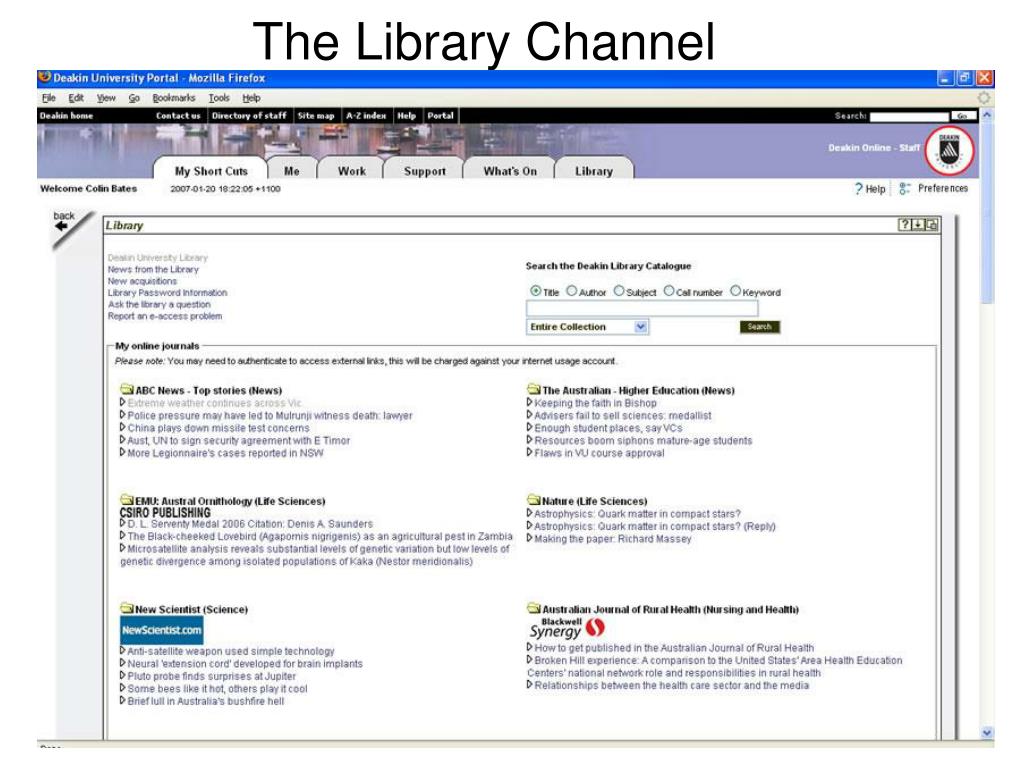
Task: Open The Australian Higher Education folder icon
Action: pyautogui.click(x=534, y=390)
